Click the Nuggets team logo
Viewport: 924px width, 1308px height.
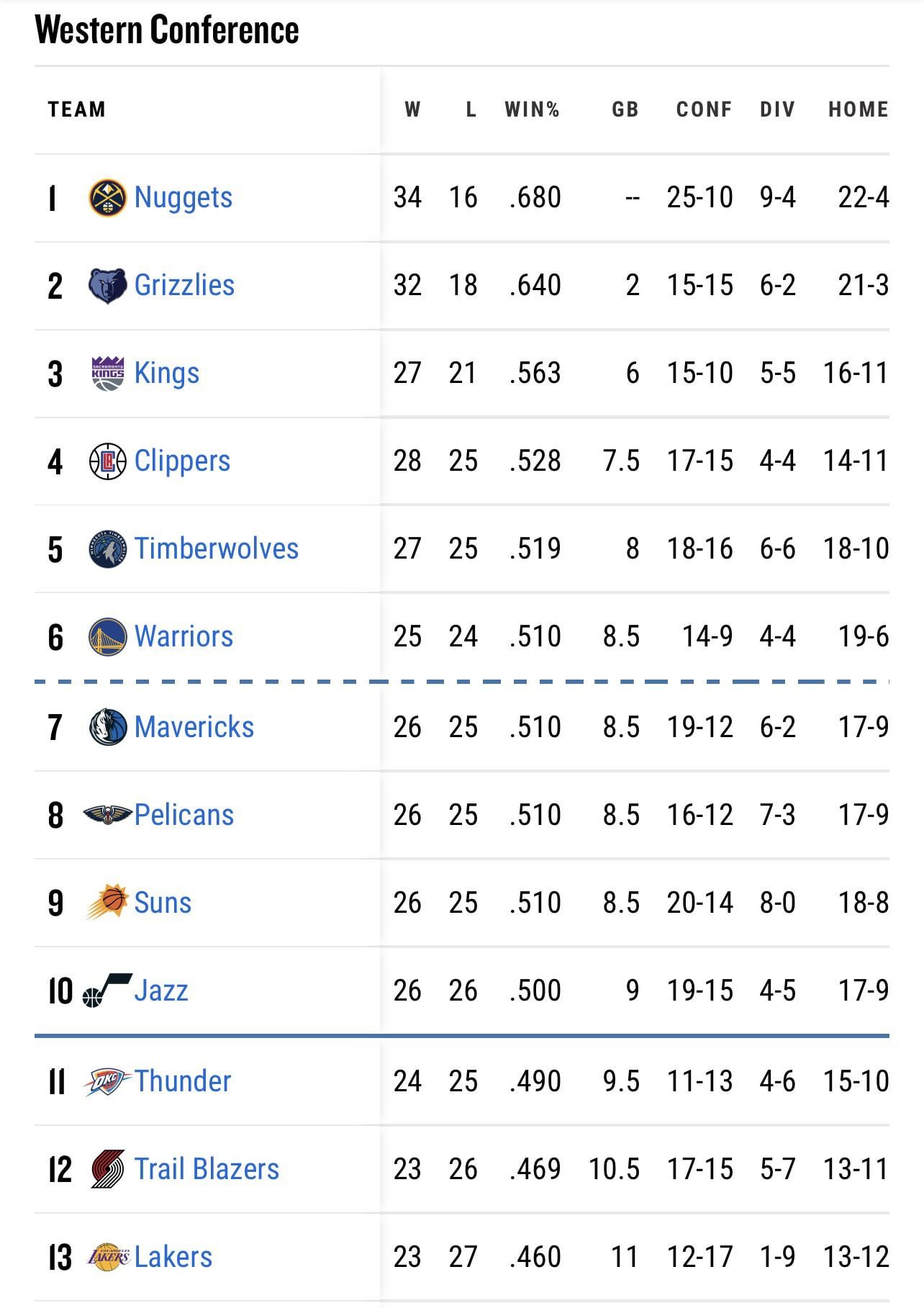pyautogui.click(x=108, y=198)
